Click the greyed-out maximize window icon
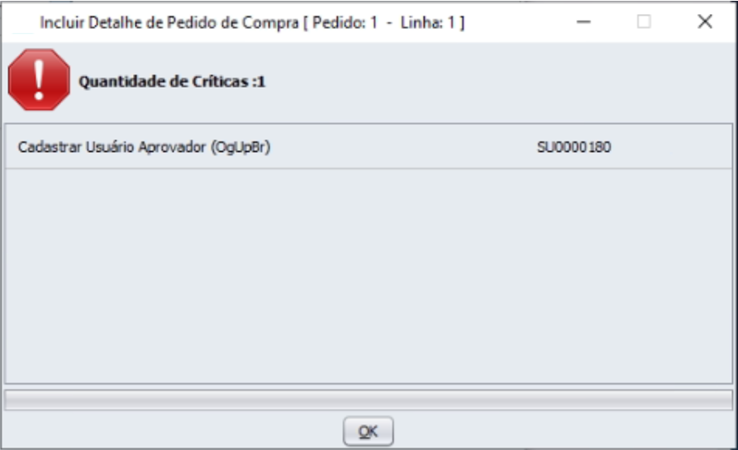This screenshot has width=738, height=450. (x=644, y=22)
